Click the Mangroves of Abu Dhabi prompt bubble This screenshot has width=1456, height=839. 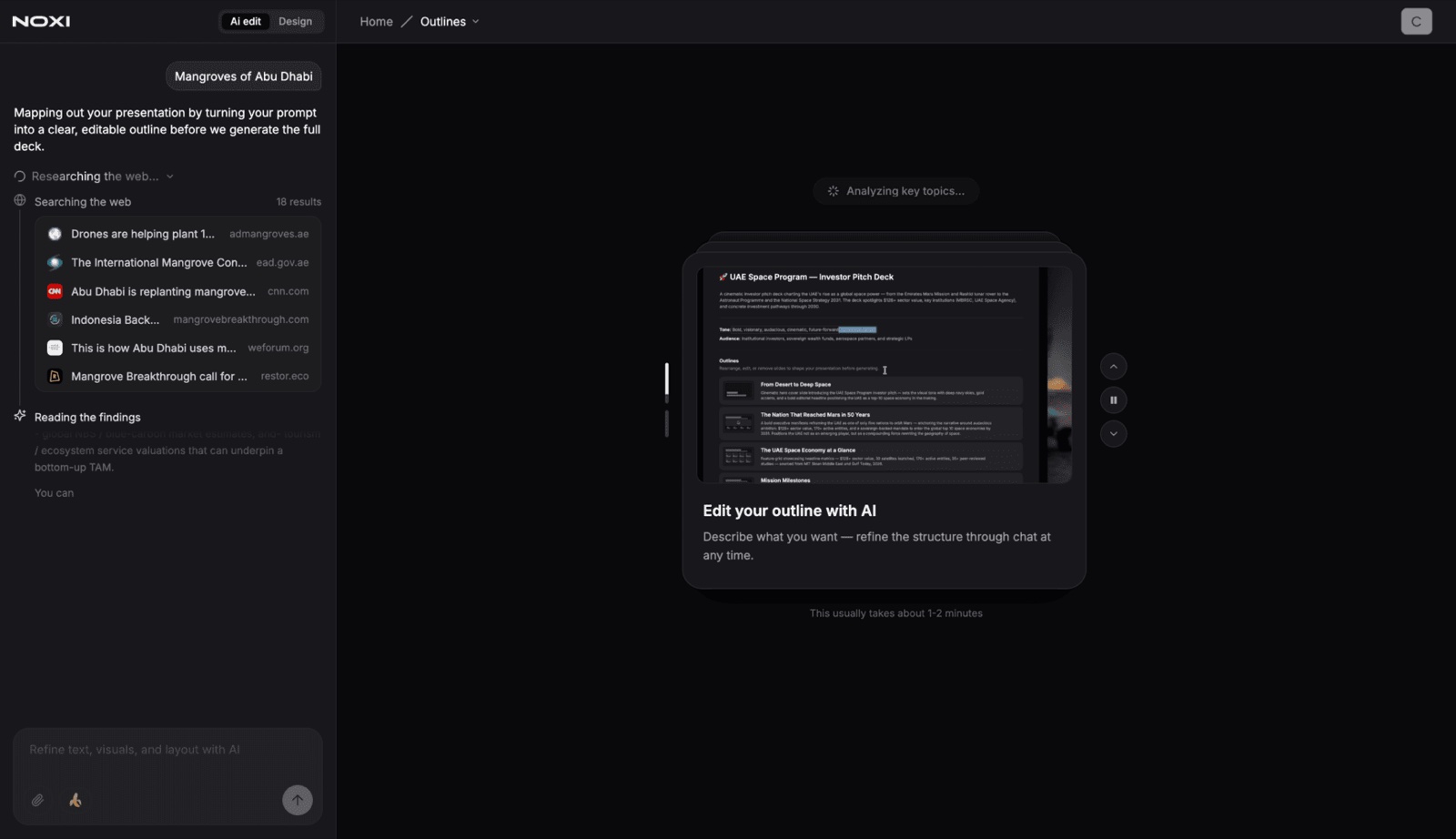[x=243, y=76]
